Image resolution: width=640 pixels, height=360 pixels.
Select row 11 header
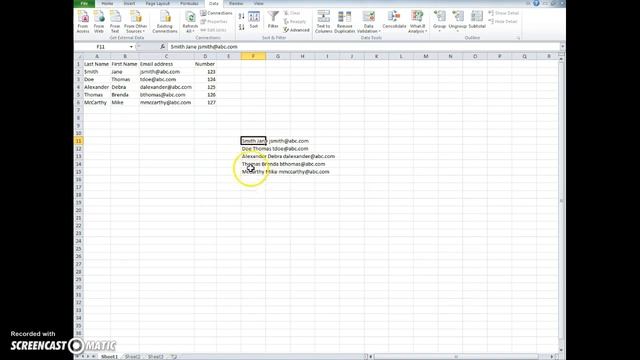tap(78, 141)
